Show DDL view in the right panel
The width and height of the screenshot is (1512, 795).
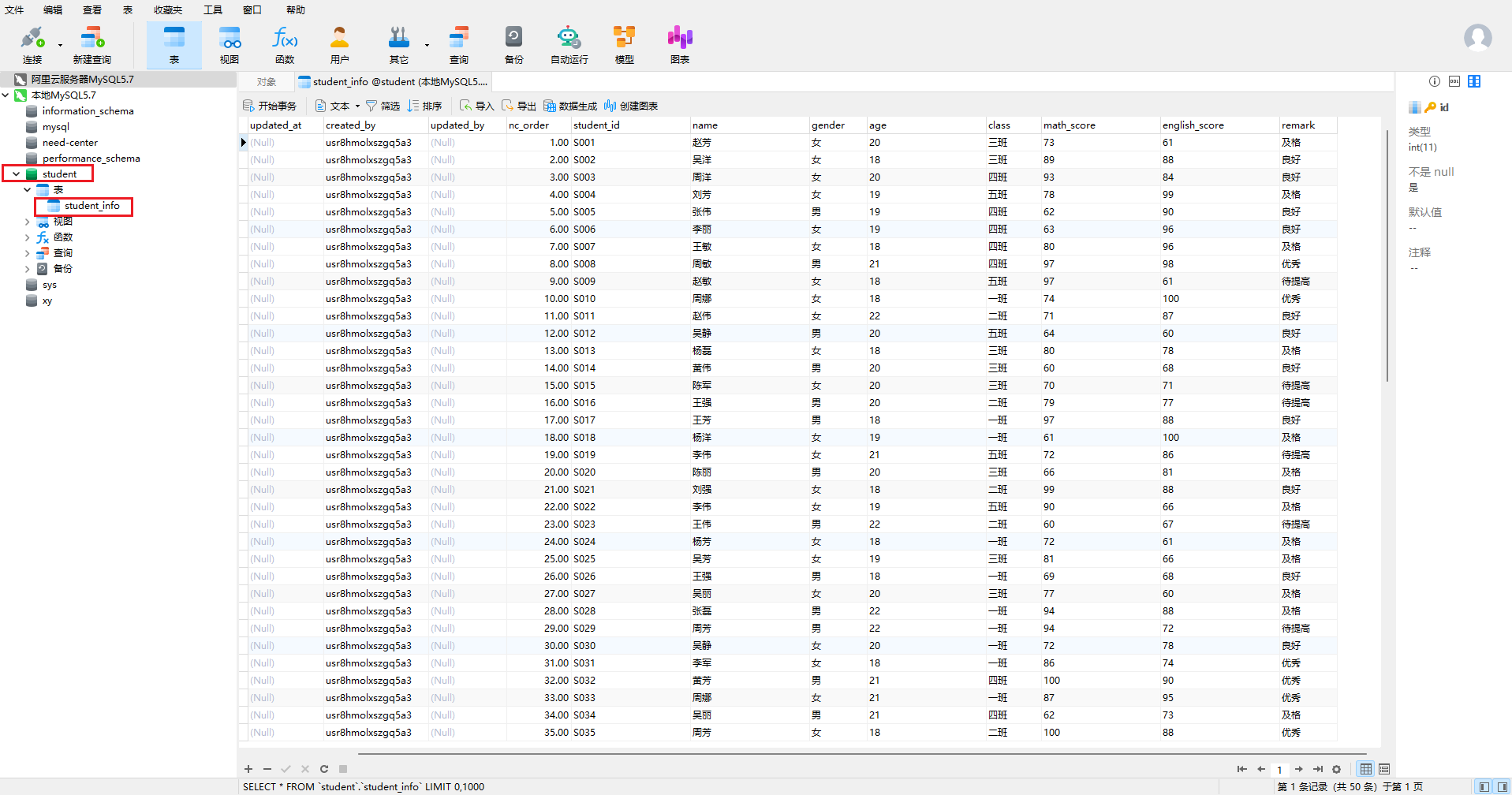coord(1454,81)
